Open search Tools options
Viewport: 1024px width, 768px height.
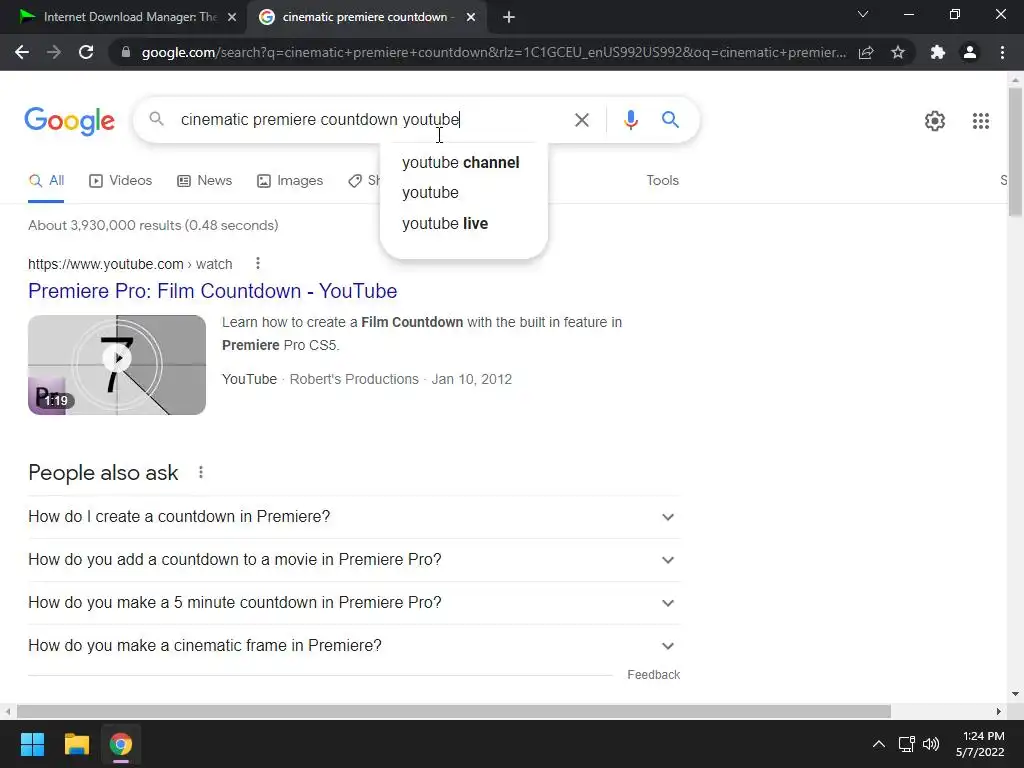tap(662, 181)
